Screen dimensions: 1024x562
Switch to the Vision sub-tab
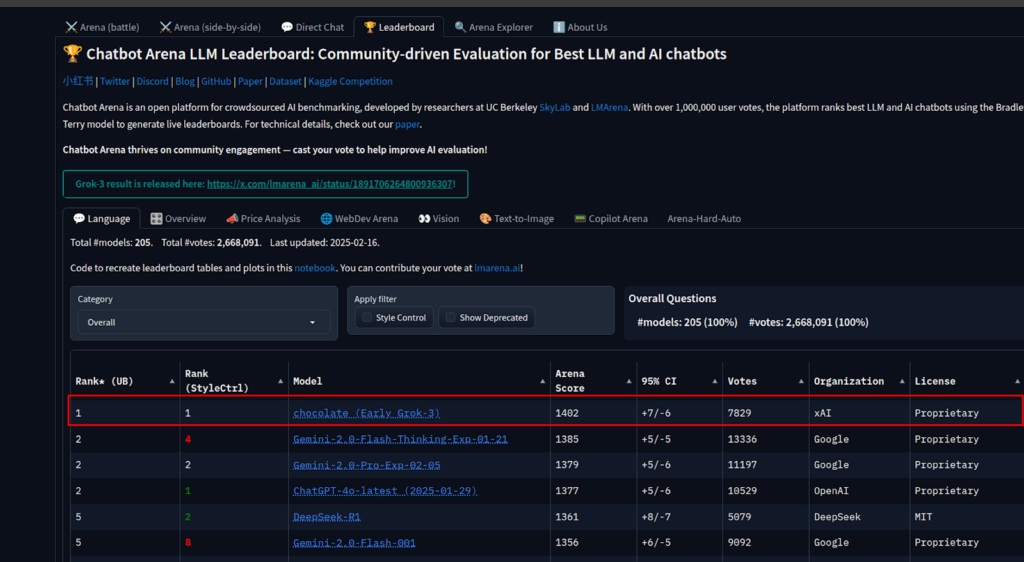pyautogui.click(x=439, y=219)
